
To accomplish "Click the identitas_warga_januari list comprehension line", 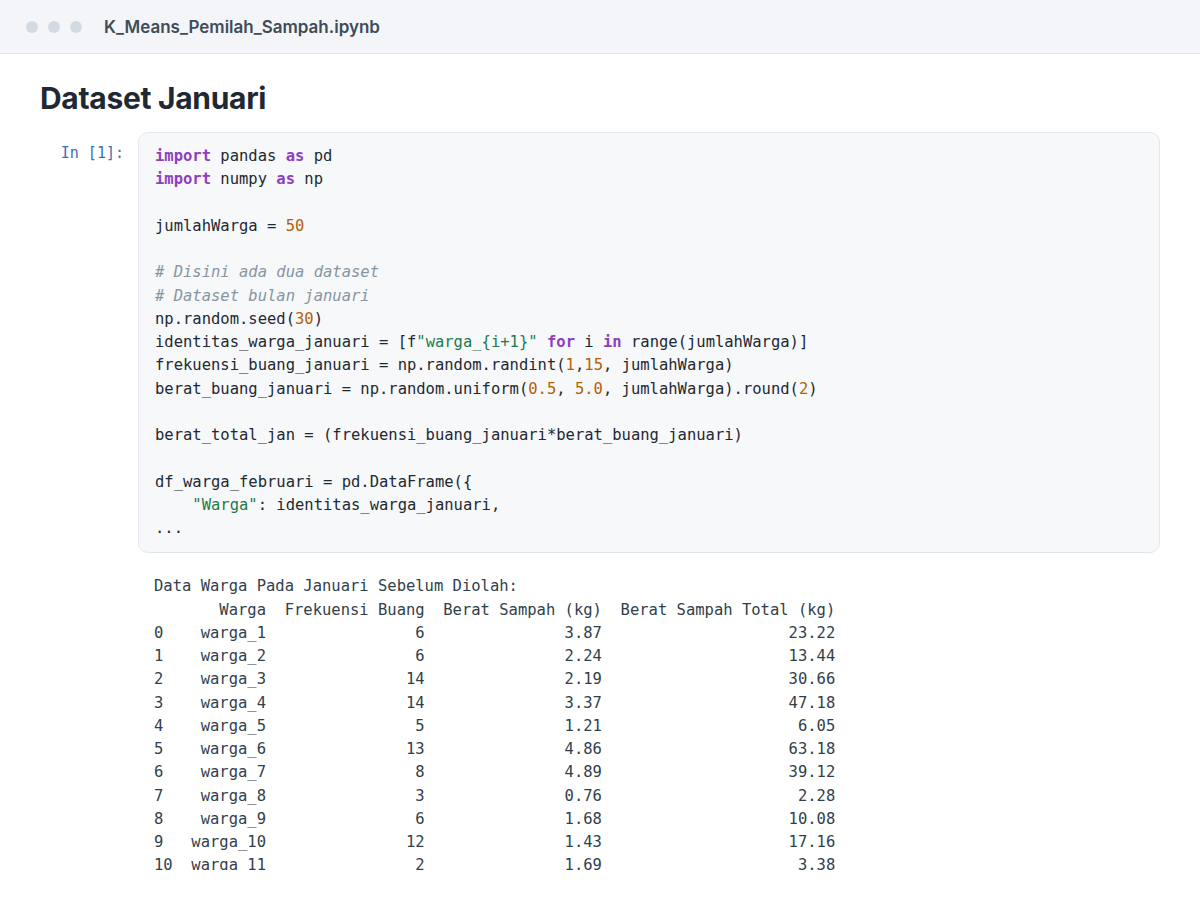I will point(481,342).
